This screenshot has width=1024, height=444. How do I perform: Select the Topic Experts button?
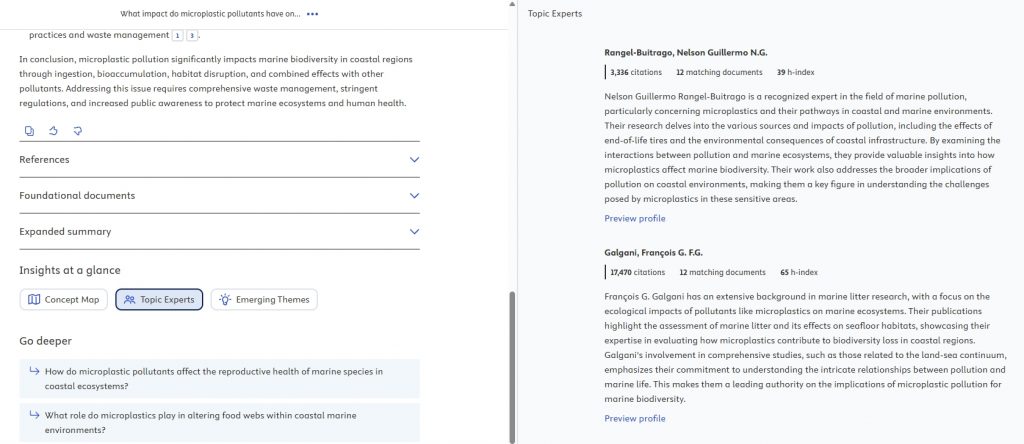159,299
